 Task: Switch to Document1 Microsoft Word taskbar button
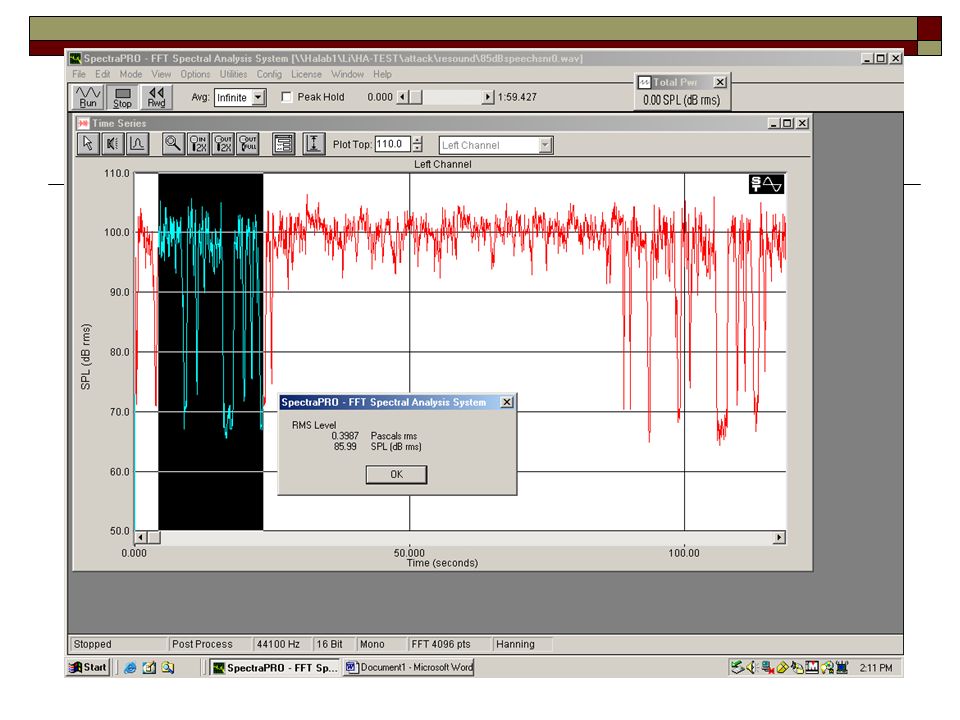click(x=408, y=667)
